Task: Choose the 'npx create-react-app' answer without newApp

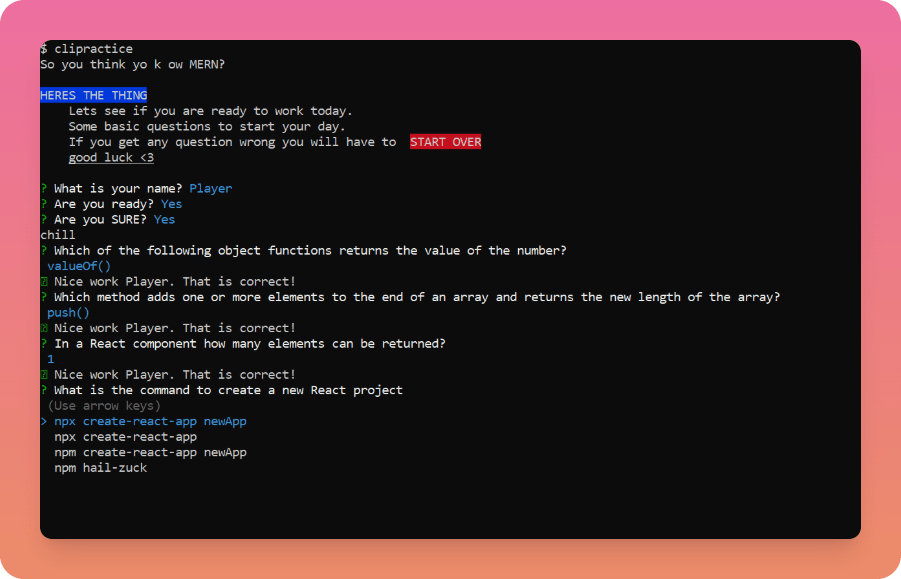Action: click(125, 437)
